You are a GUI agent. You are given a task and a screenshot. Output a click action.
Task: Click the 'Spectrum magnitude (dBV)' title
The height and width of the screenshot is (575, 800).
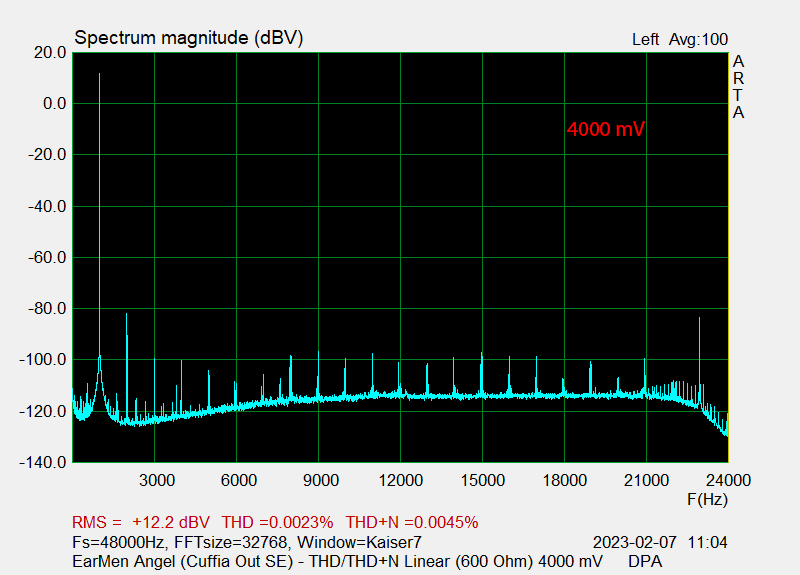(189, 38)
